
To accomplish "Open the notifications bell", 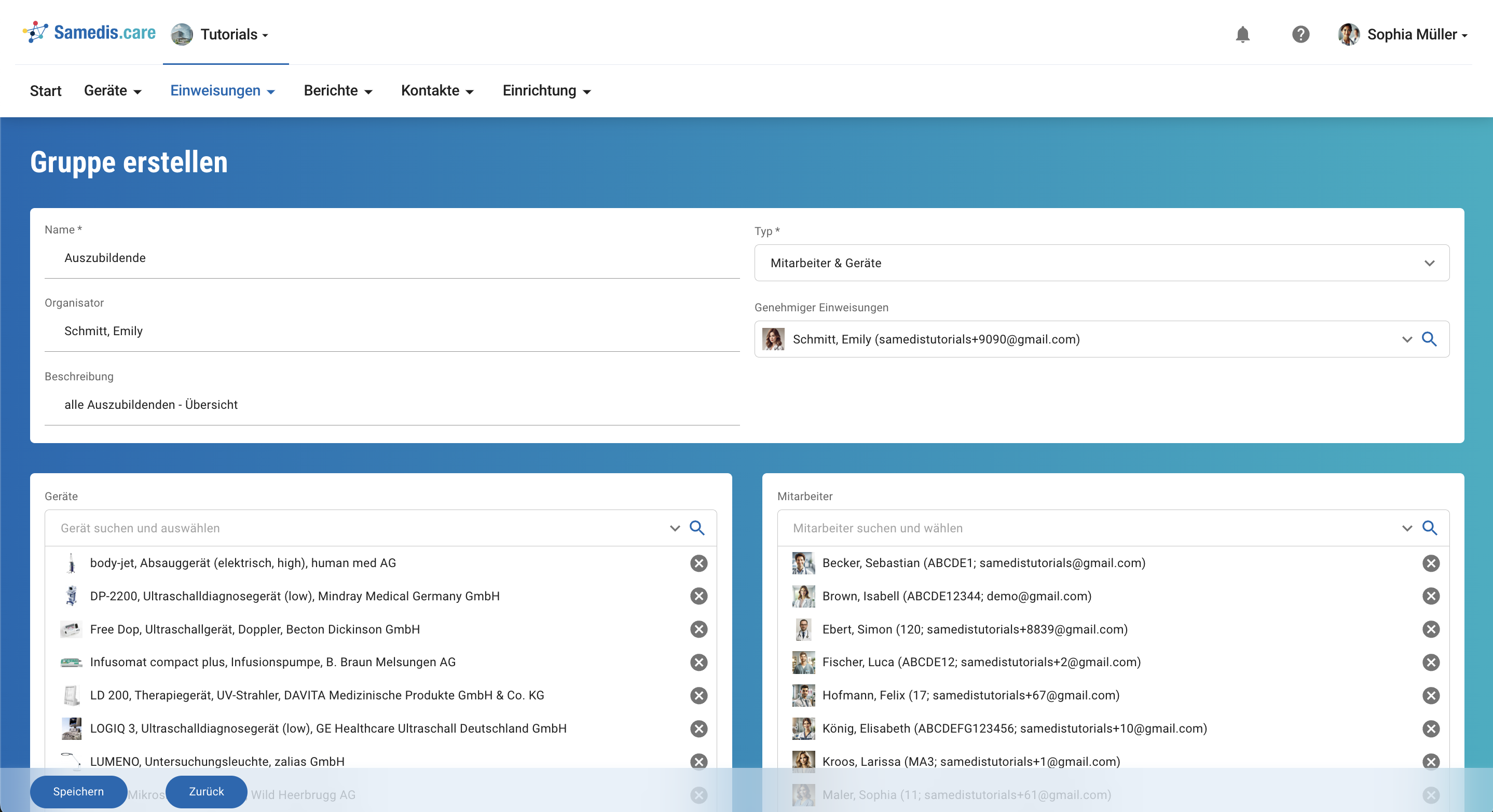I will coord(1242,34).
